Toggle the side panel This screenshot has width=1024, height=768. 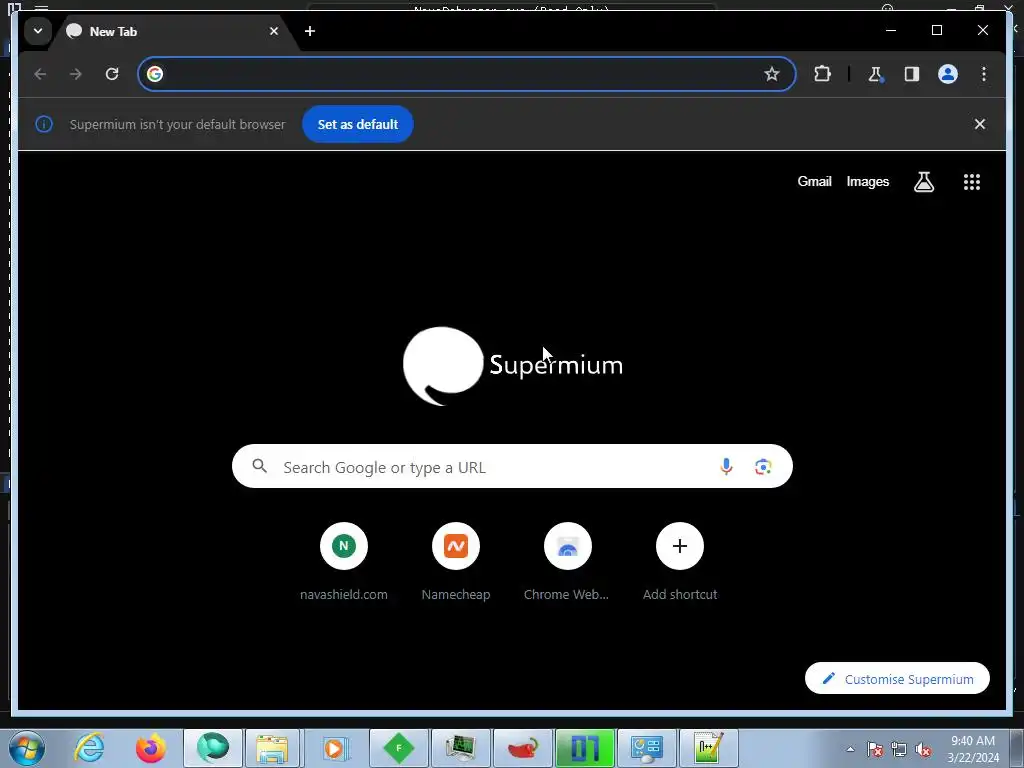point(912,74)
